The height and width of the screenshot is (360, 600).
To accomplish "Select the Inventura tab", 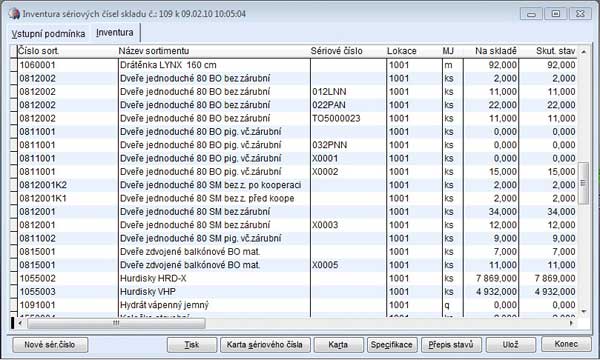I will 115,33.
